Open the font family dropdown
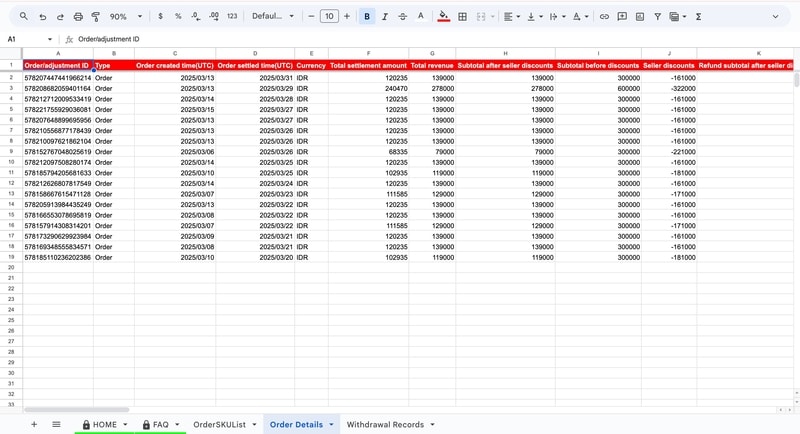The height and width of the screenshot is (434, 800). (272, 17)
